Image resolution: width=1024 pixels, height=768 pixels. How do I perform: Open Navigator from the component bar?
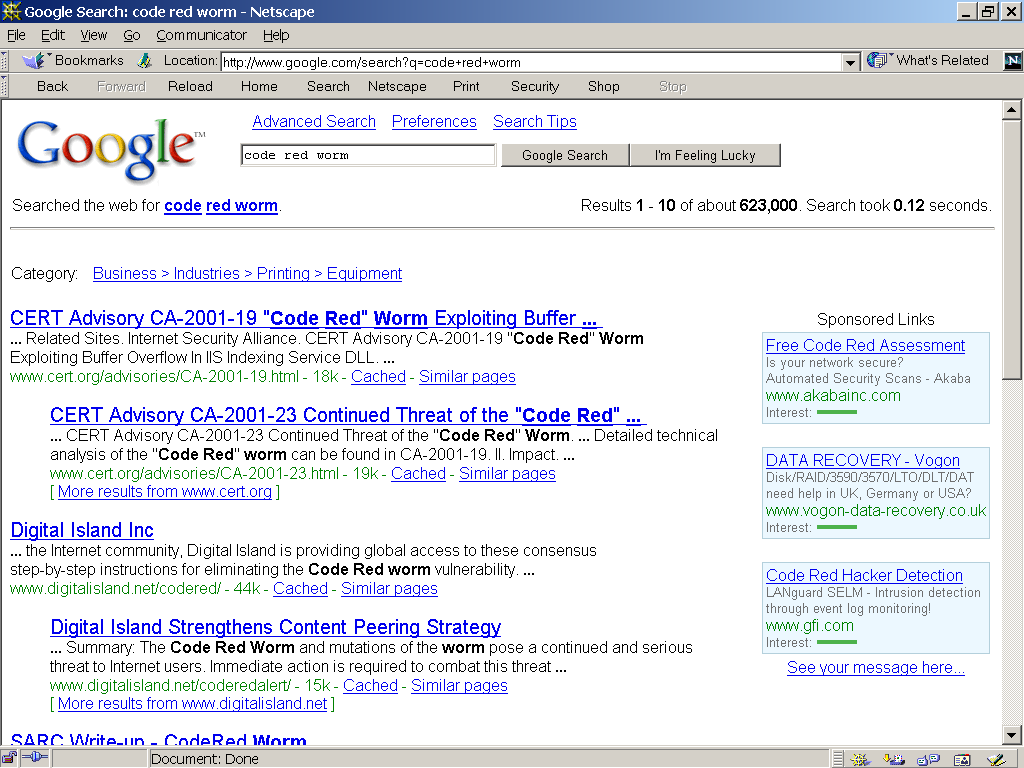click(859, 759)
